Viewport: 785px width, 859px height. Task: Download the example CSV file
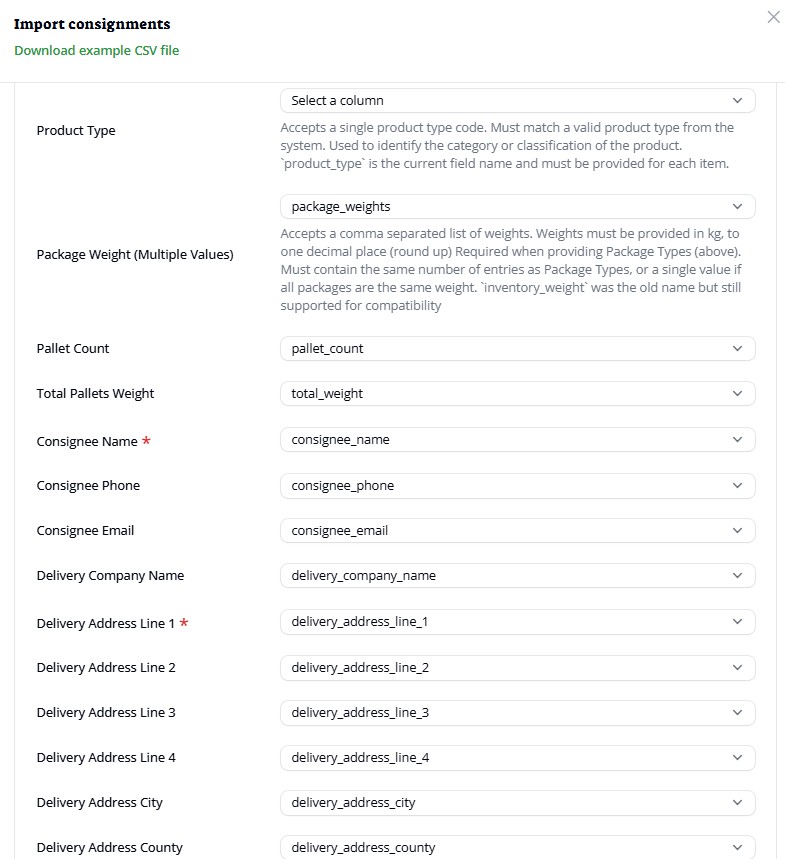point(96,50)
